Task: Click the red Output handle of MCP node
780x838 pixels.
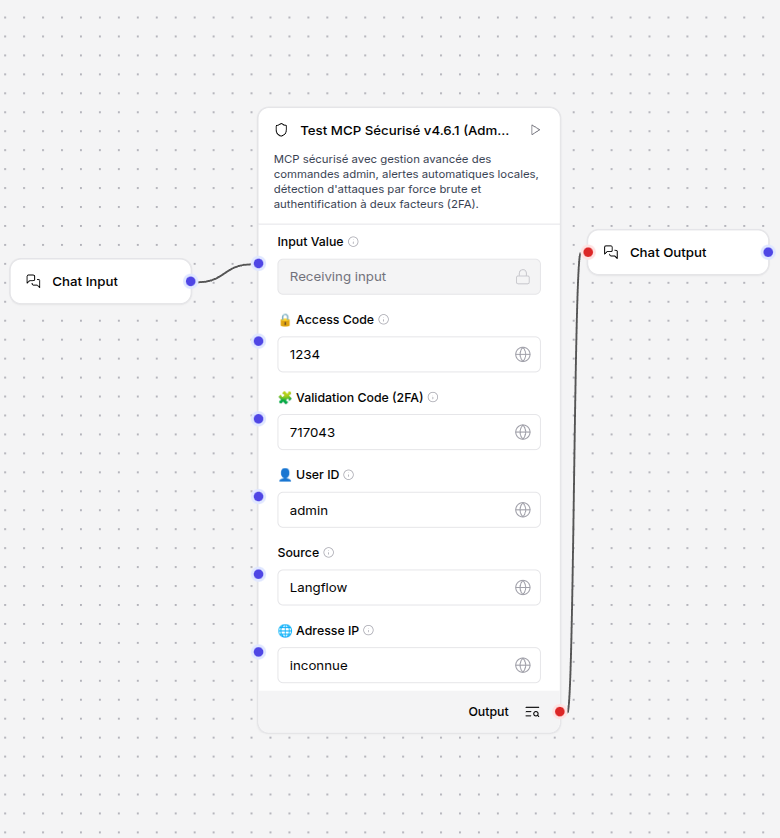Action: [x=560, y=712]
